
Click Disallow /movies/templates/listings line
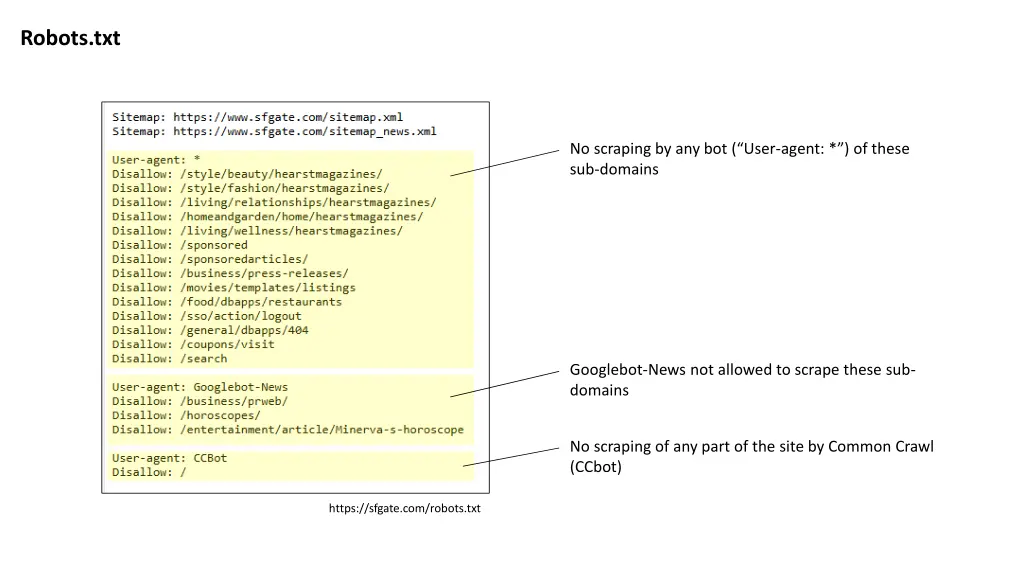click(x=234, y=287)
